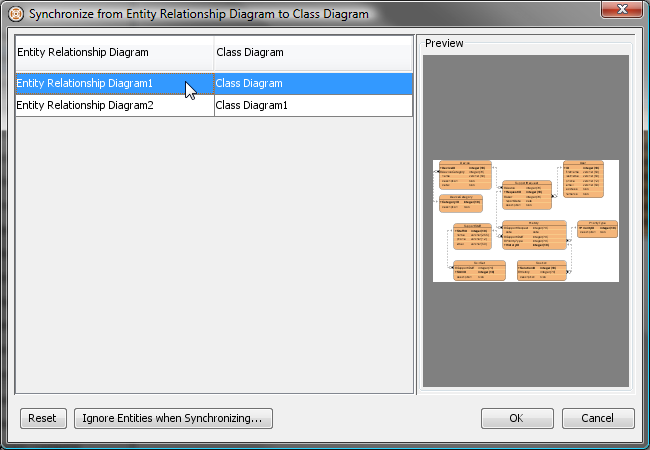Viewport: 650px width, 450px height.
Task: Click the column divider between the table headers
Action: pyautogui.click(x=214, y=53)
